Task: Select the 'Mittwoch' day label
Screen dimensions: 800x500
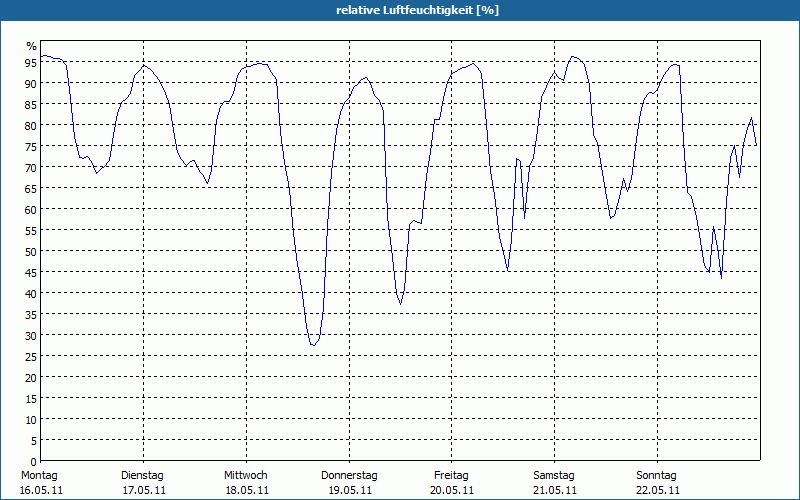Action: 246,475
